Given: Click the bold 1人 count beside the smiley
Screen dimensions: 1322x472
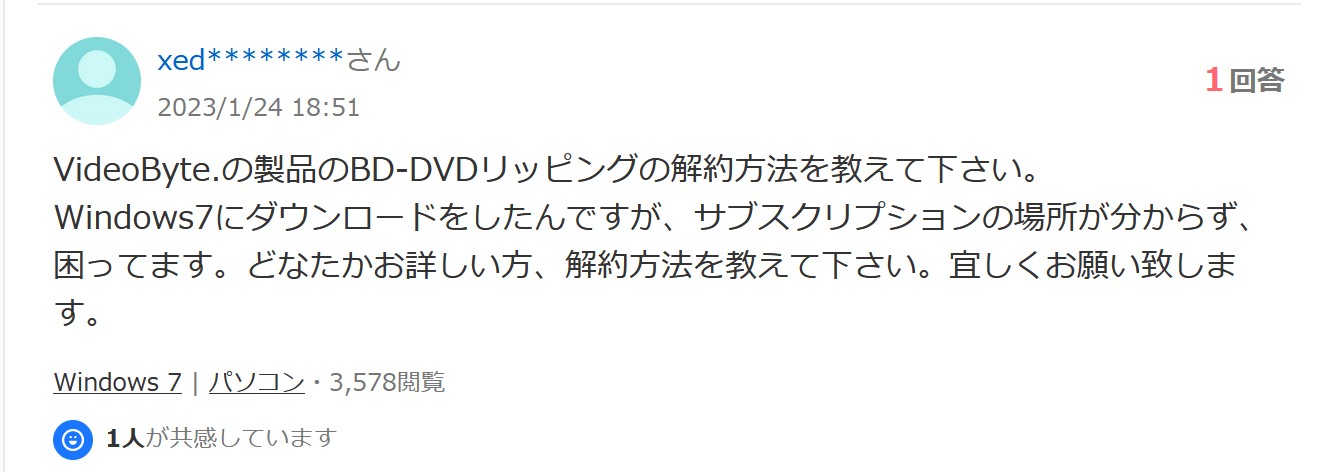Looking at the screenshot, I should 125,438.
